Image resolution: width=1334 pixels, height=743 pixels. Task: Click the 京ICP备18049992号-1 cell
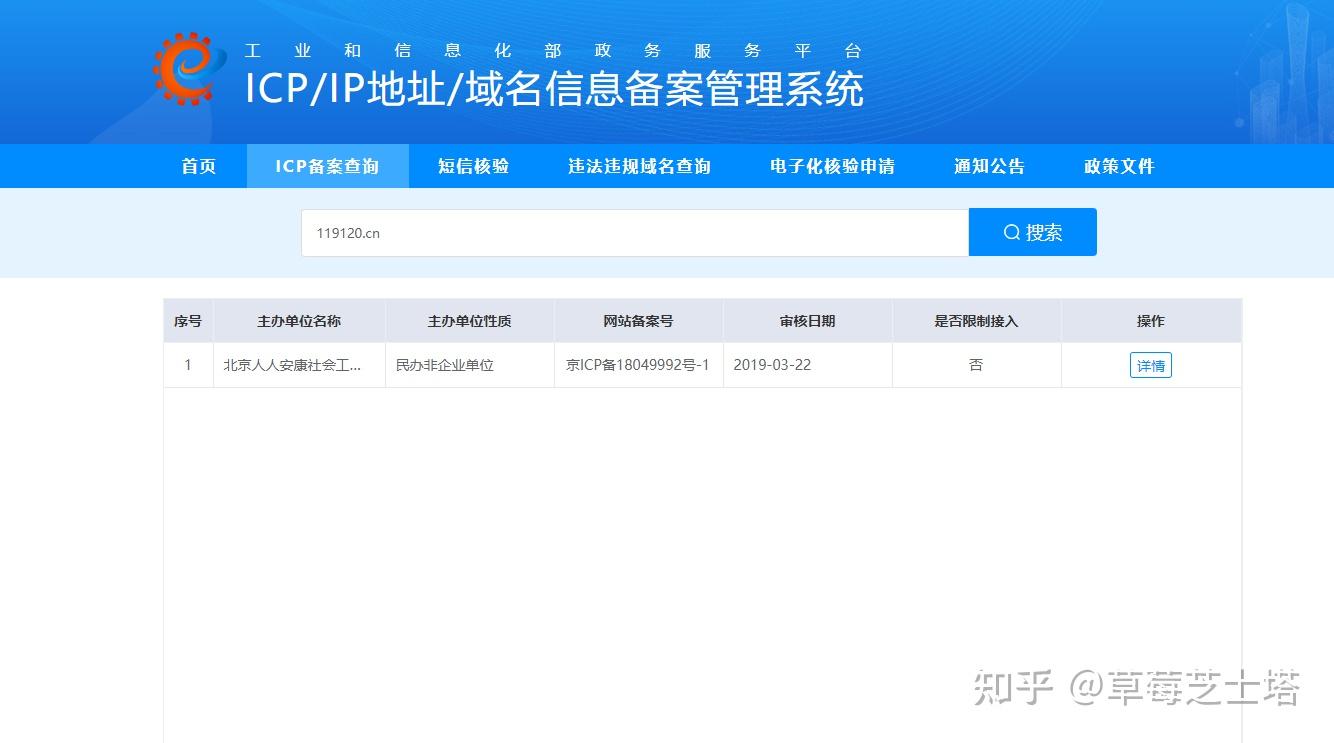click(x=638, y=365)
